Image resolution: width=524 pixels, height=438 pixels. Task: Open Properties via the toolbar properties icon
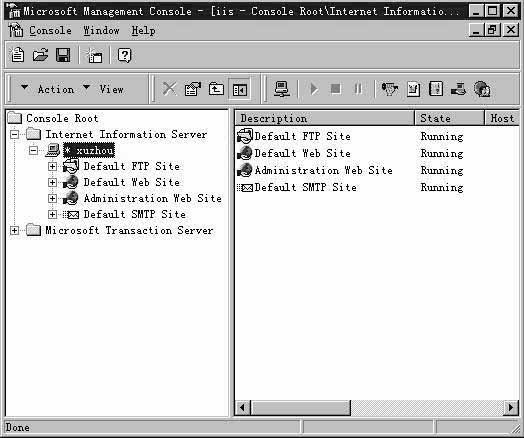click(x=193, y=89)
